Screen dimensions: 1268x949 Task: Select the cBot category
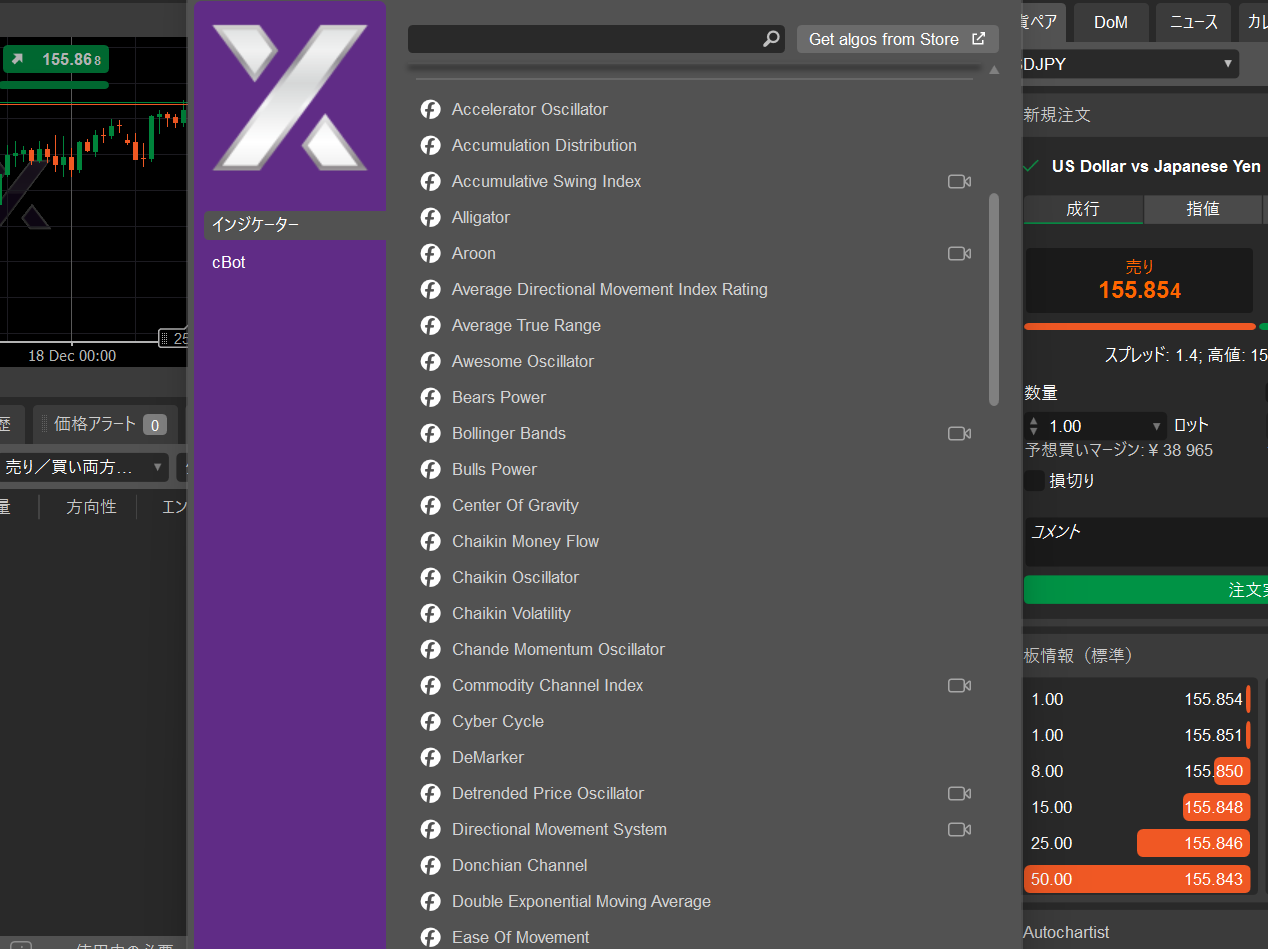coord(229,262)
